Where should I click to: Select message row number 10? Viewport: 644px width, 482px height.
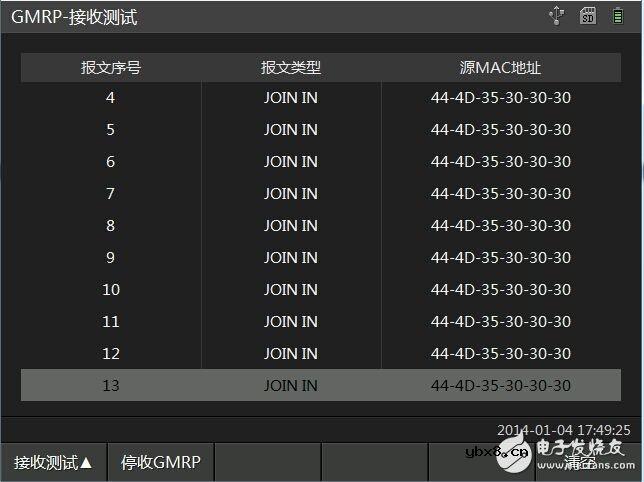pos(321,290)
